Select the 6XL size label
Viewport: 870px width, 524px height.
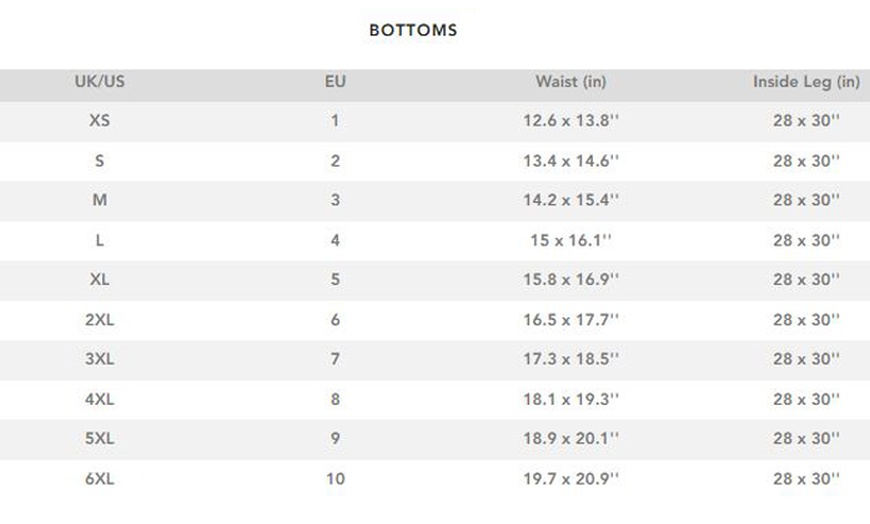100,479
